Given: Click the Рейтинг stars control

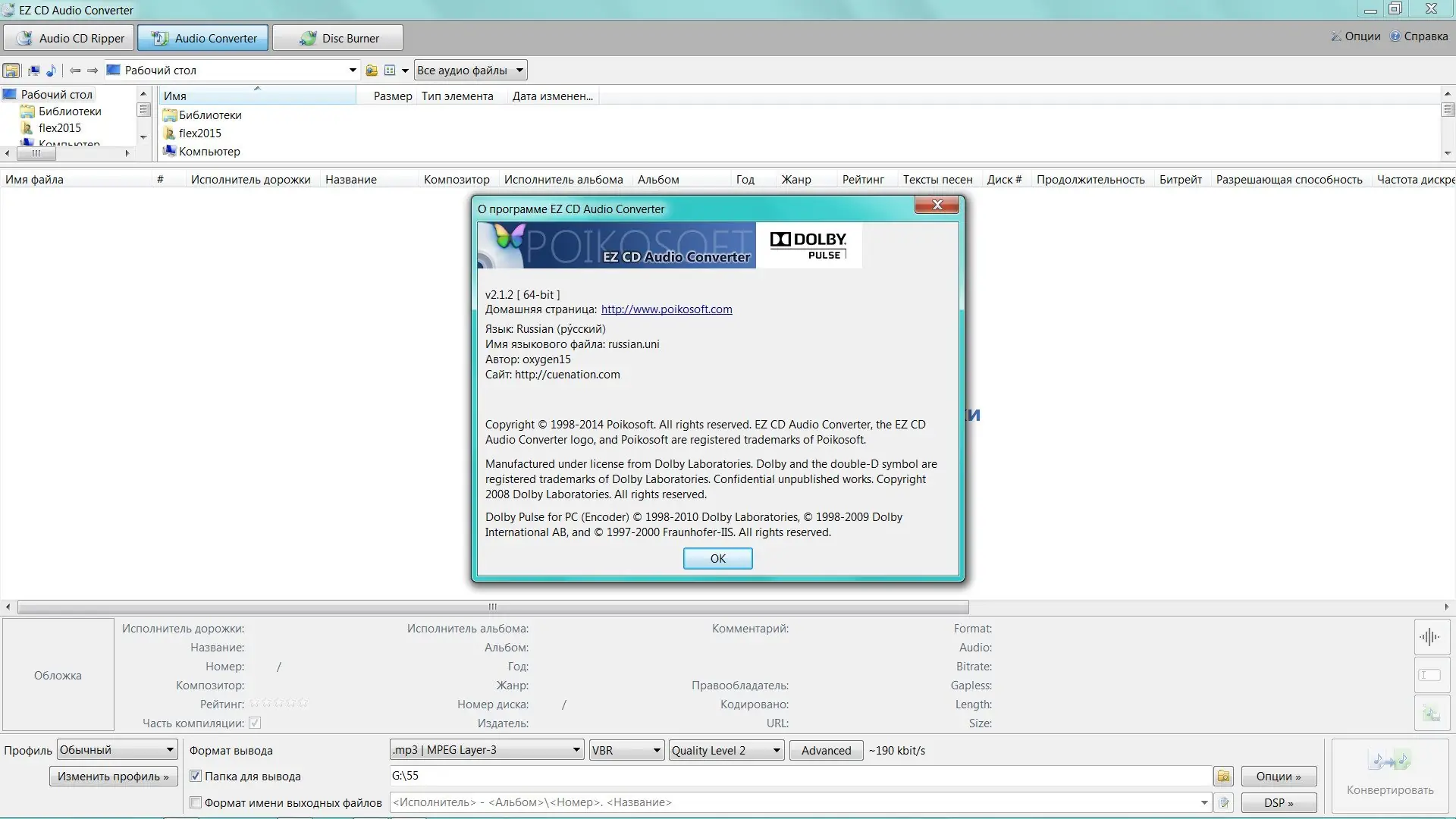Looking at the screenshot, I should click(x=279, y=704).
